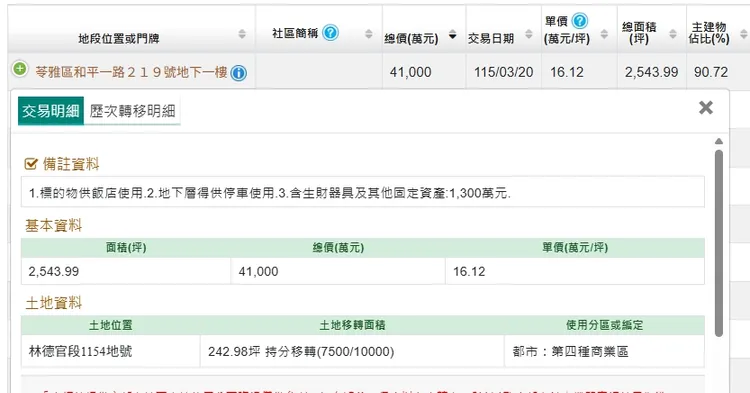
Task: Toggle the 備註資料 checkbox icon
Action: [31, 164]
